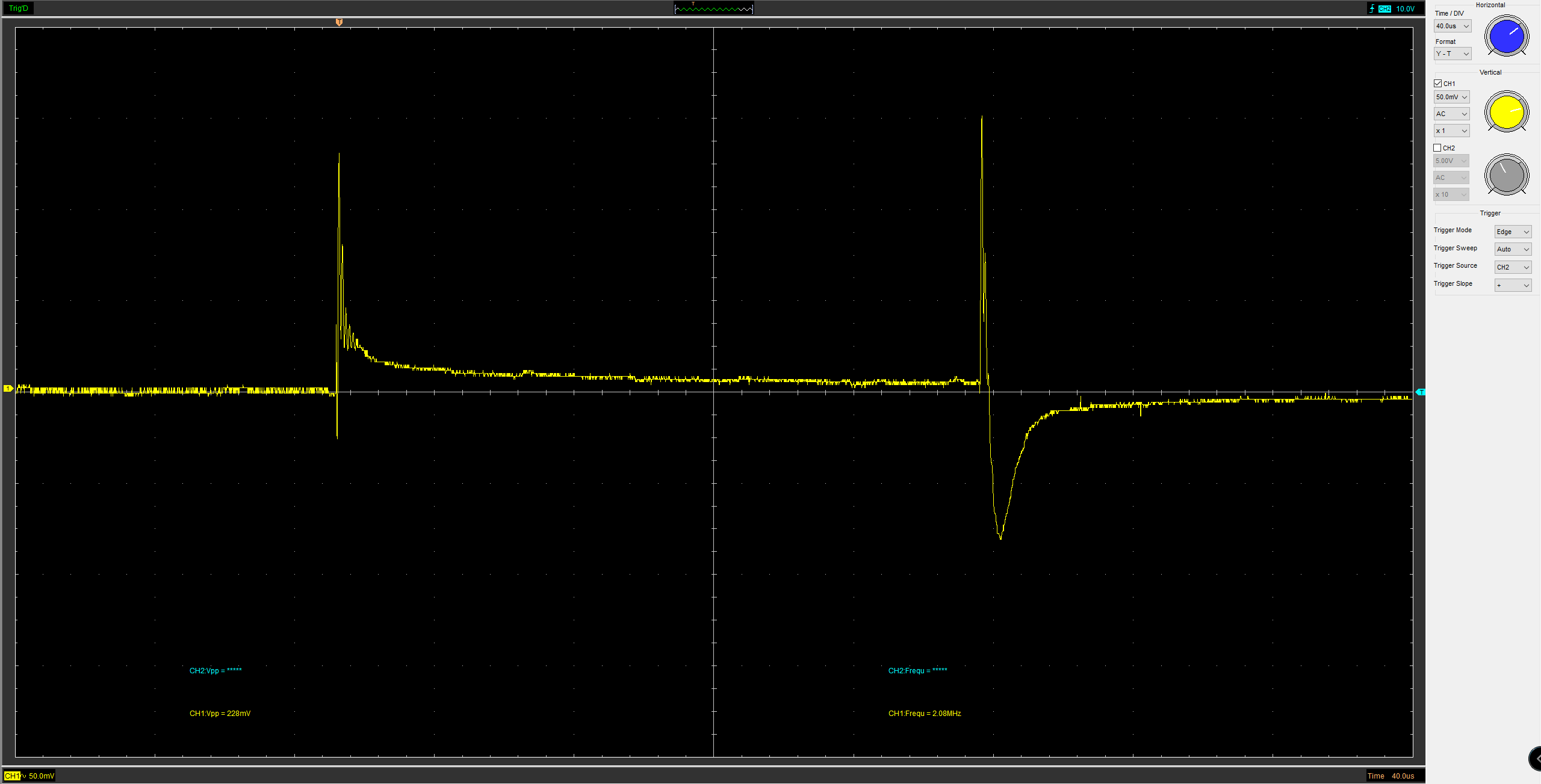Click the CH2 trigger indicator in the top bar

1384,9
